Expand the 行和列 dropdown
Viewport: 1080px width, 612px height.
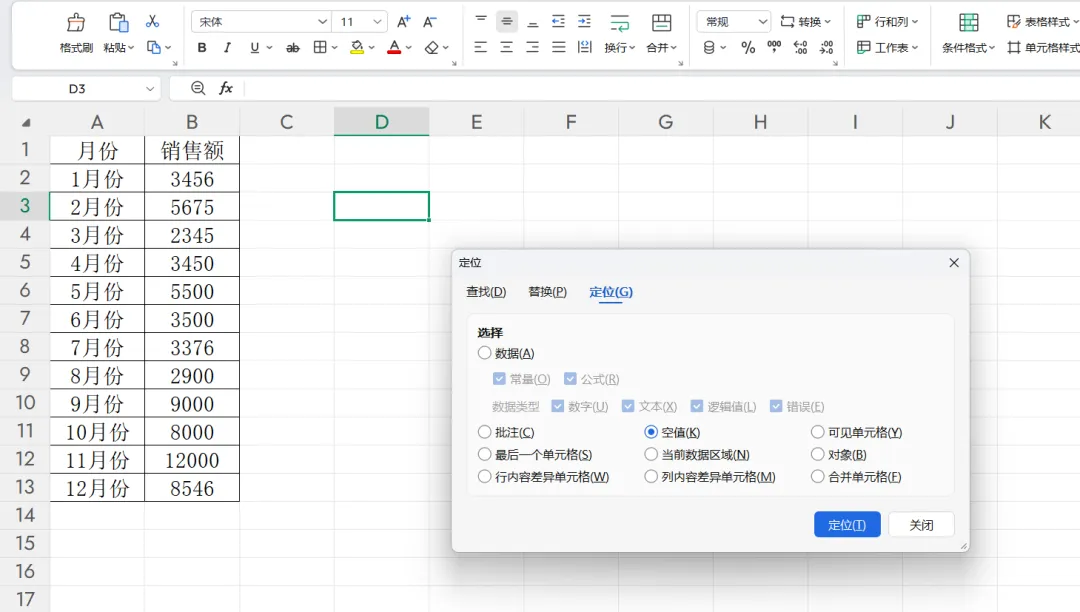click(x=915, y=22)
